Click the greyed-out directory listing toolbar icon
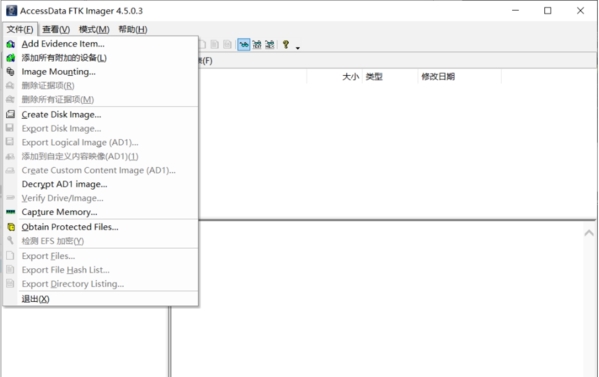 point(227,45)
